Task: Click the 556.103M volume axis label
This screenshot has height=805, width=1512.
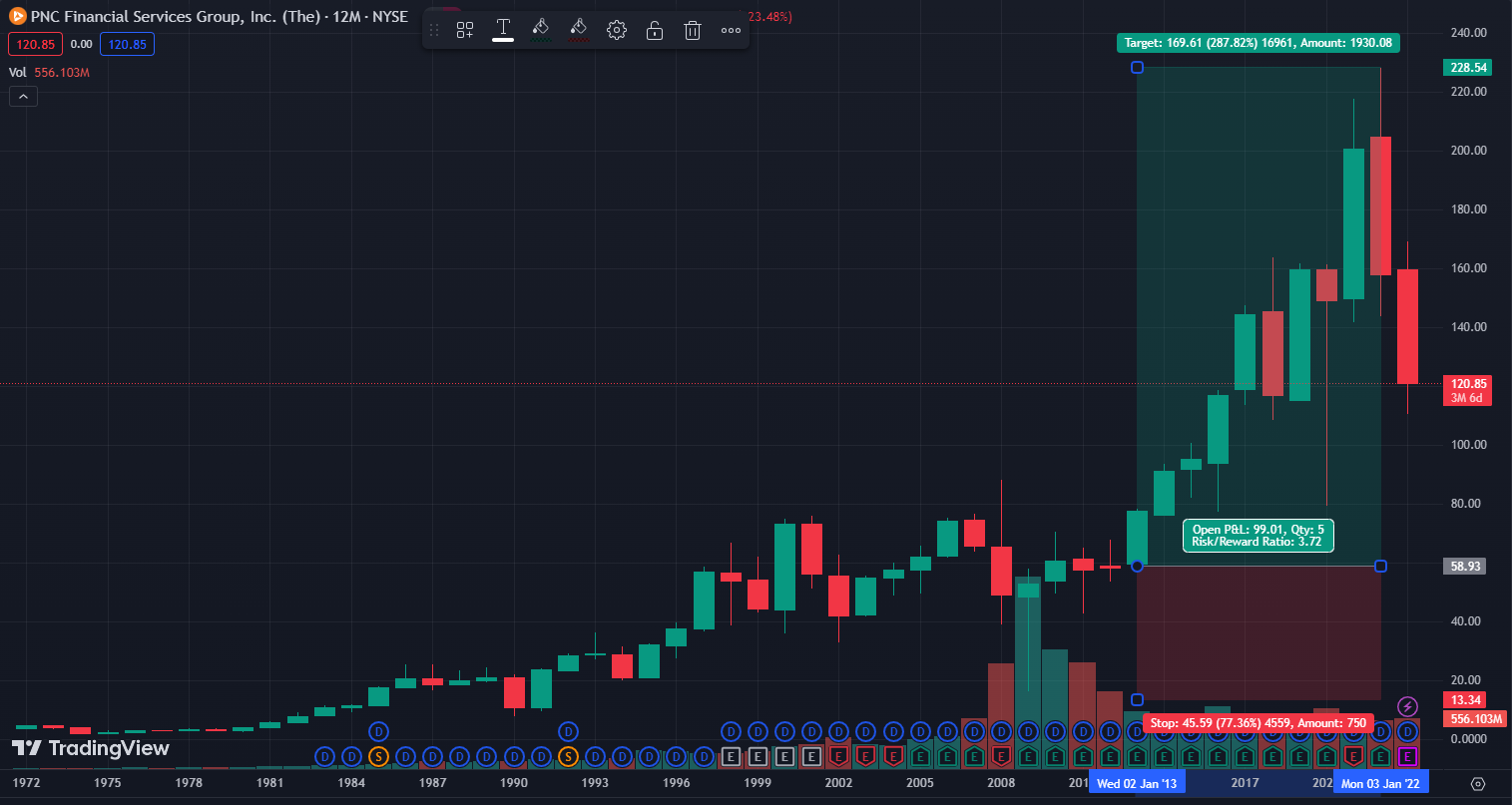Action: (1475, 719)
